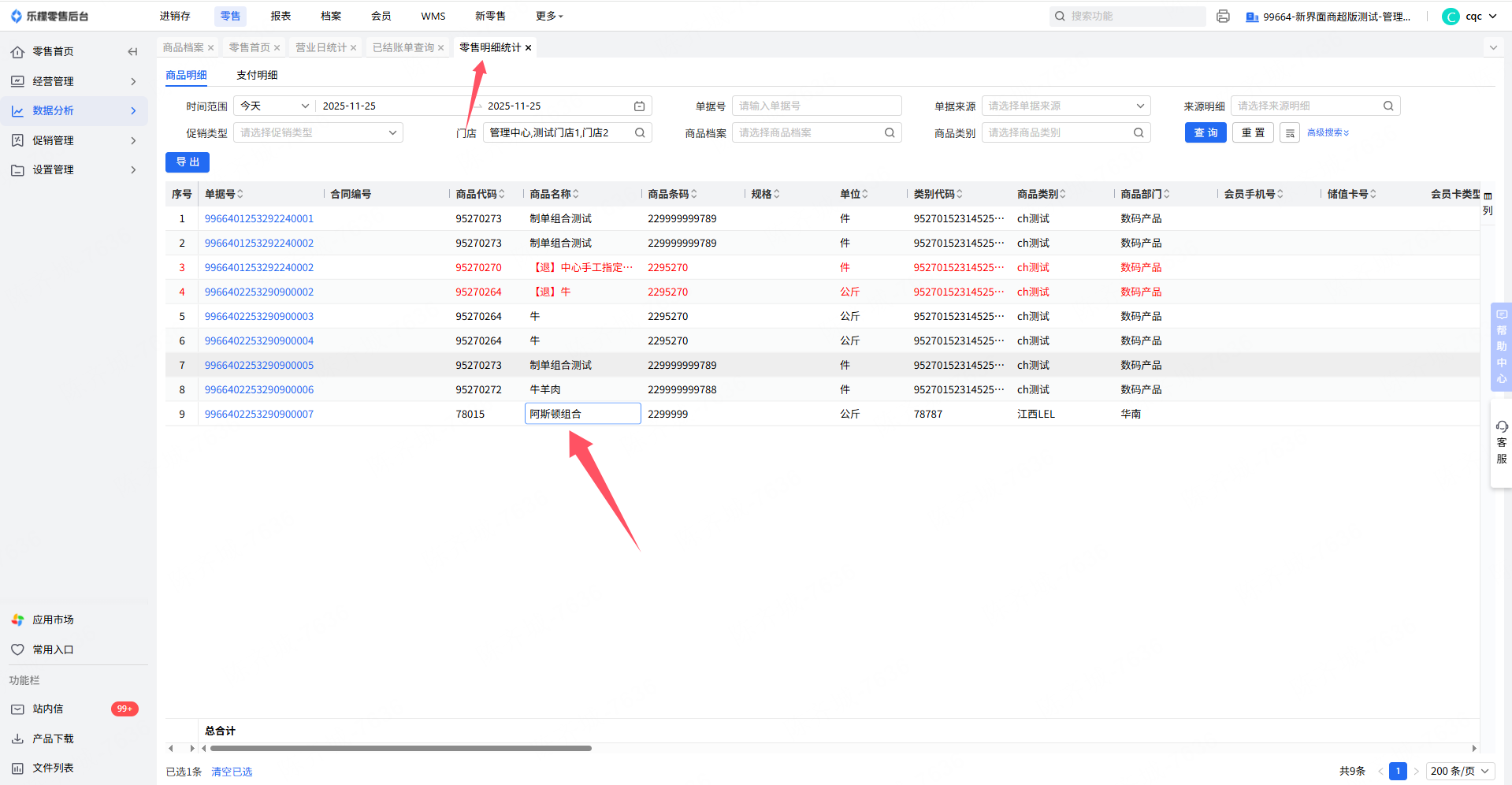Select the 江西LEL category cell
The image size is (1512, 785).
(x=1064, y=415)
